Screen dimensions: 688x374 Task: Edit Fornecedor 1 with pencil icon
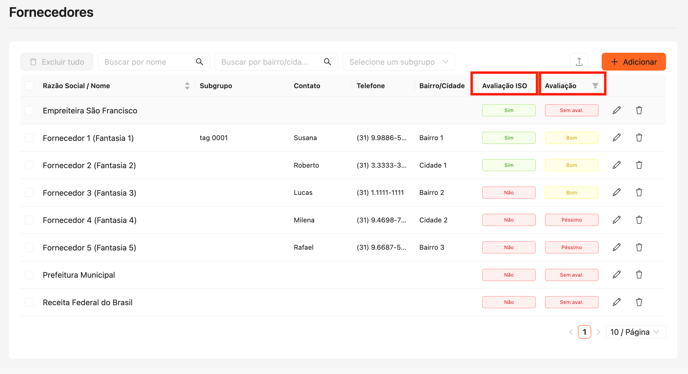616,138
